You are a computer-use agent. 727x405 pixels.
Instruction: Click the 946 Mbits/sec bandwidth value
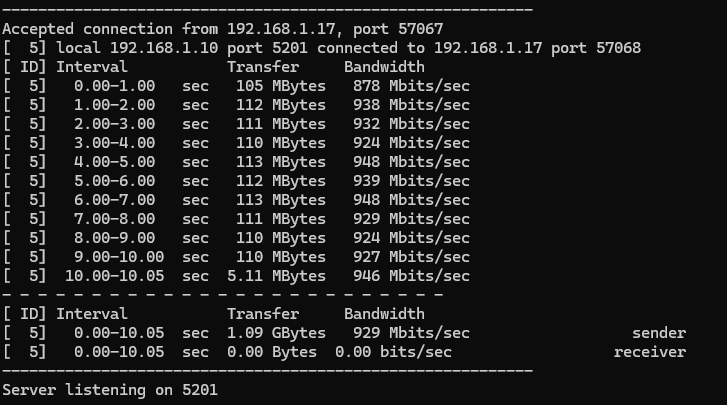[411, 276]
